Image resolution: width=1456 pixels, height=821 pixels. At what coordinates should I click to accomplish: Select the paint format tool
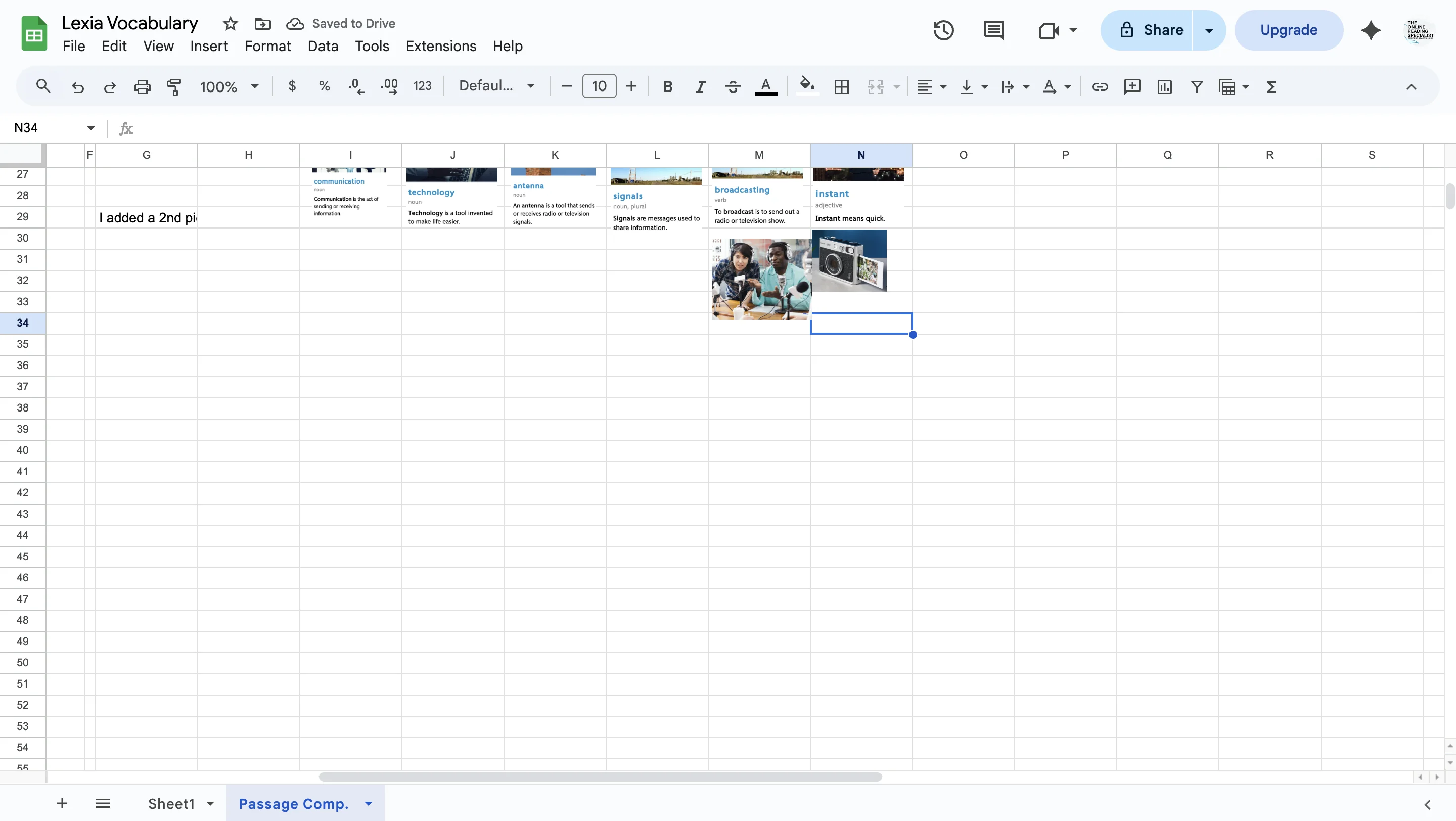coord(174,86)
